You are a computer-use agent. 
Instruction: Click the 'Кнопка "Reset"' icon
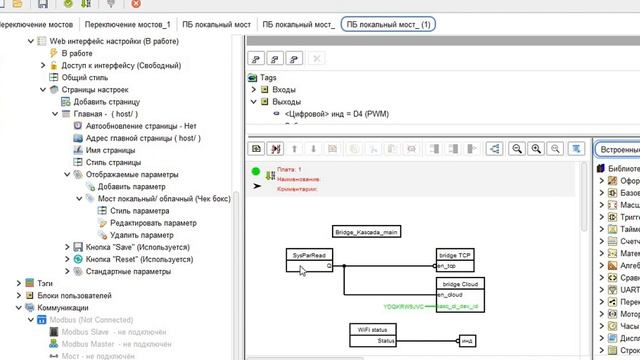(78, 259)
